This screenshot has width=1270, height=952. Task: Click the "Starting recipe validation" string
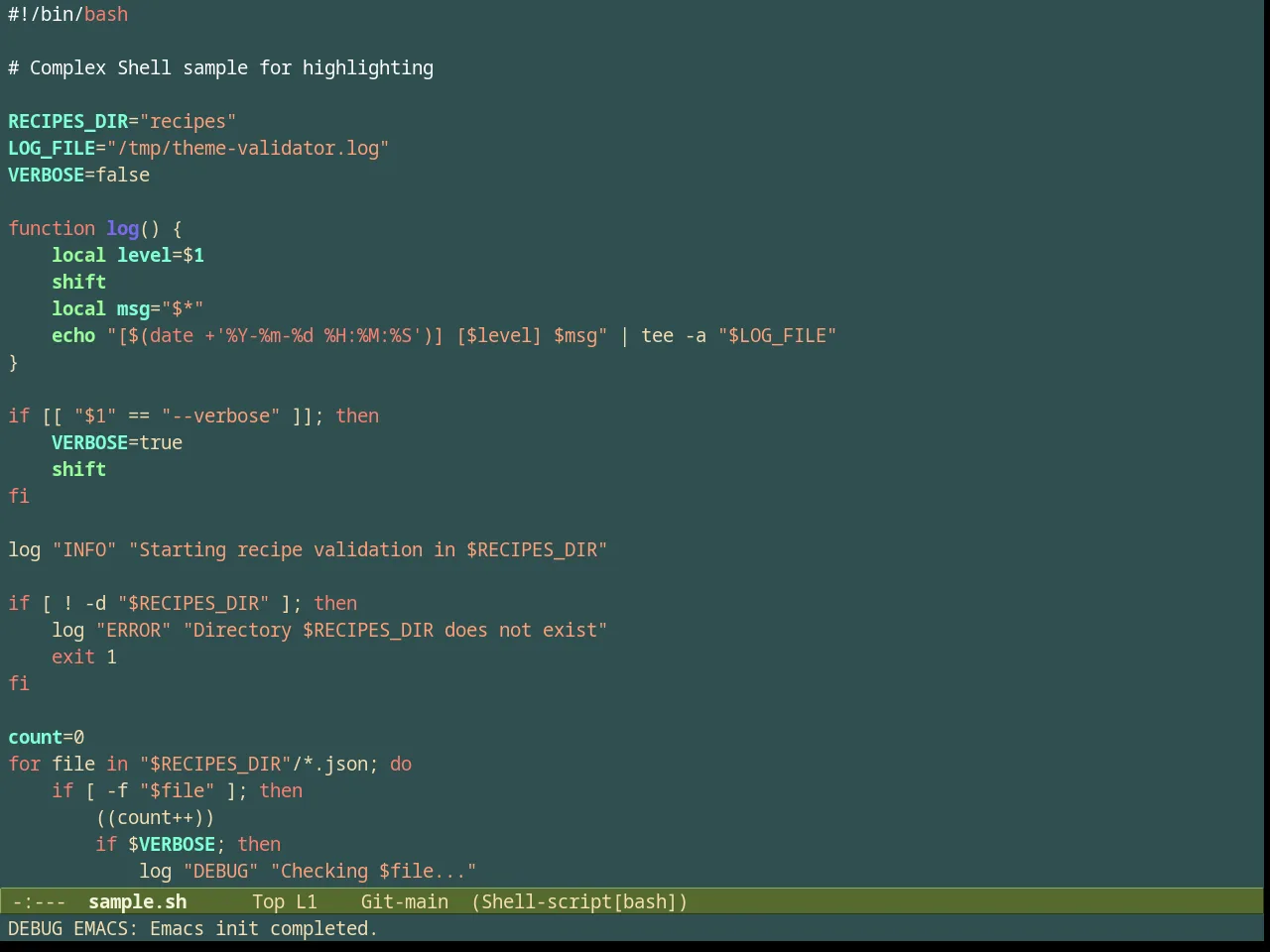(x=368, y=549)
